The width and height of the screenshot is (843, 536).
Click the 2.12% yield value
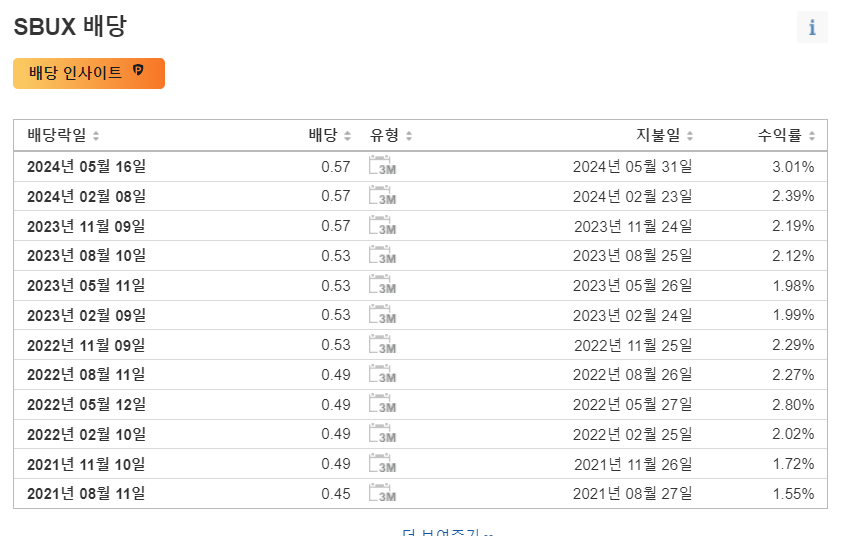794,255
